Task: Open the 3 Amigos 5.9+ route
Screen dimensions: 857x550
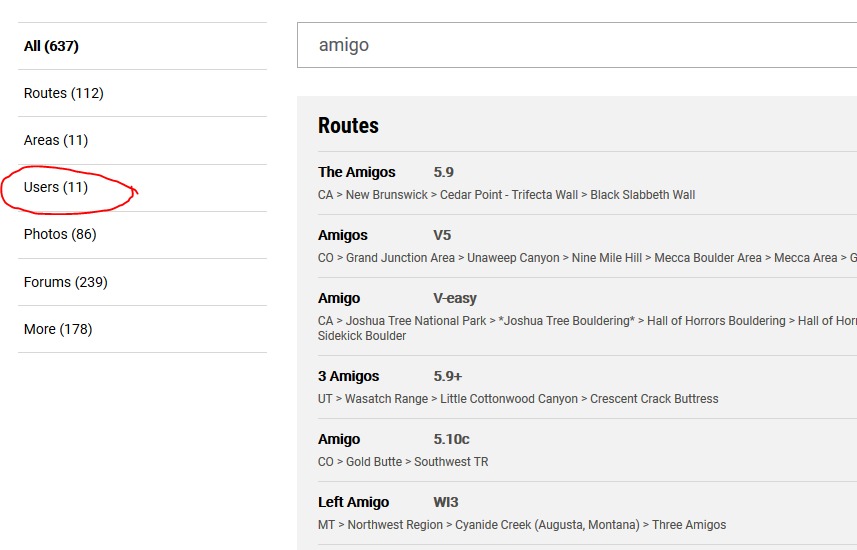Action: (x=349, y=376)
